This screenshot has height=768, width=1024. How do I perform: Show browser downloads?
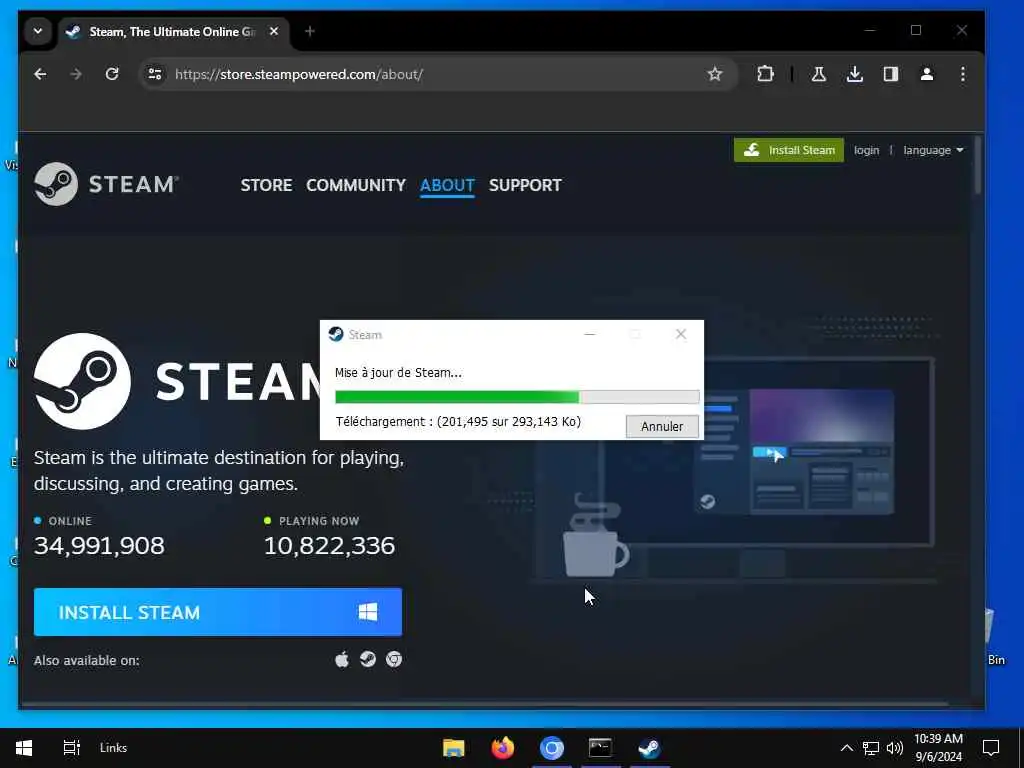(x=854, y=74)
